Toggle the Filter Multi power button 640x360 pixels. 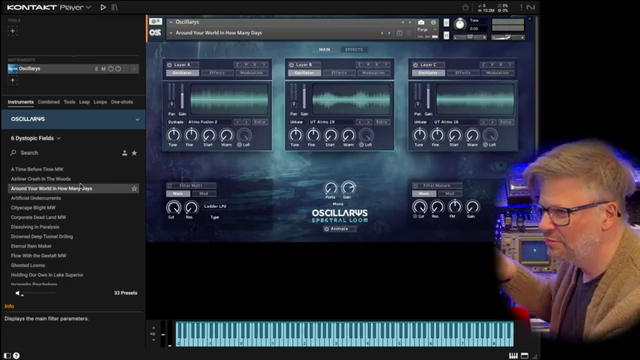[169, 186]
